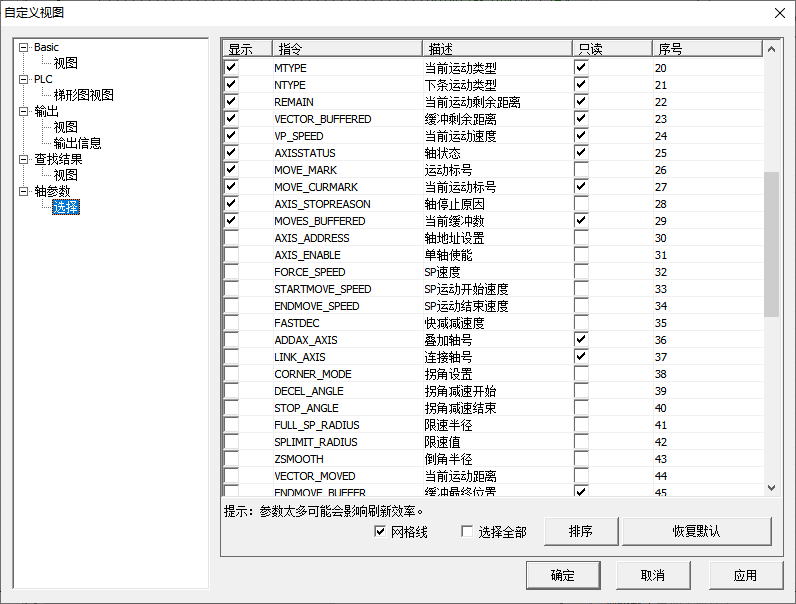Enable display for FORCE_SPEED row
The height and width of the screenshot is (604, 796).
(x=231, y=272)
